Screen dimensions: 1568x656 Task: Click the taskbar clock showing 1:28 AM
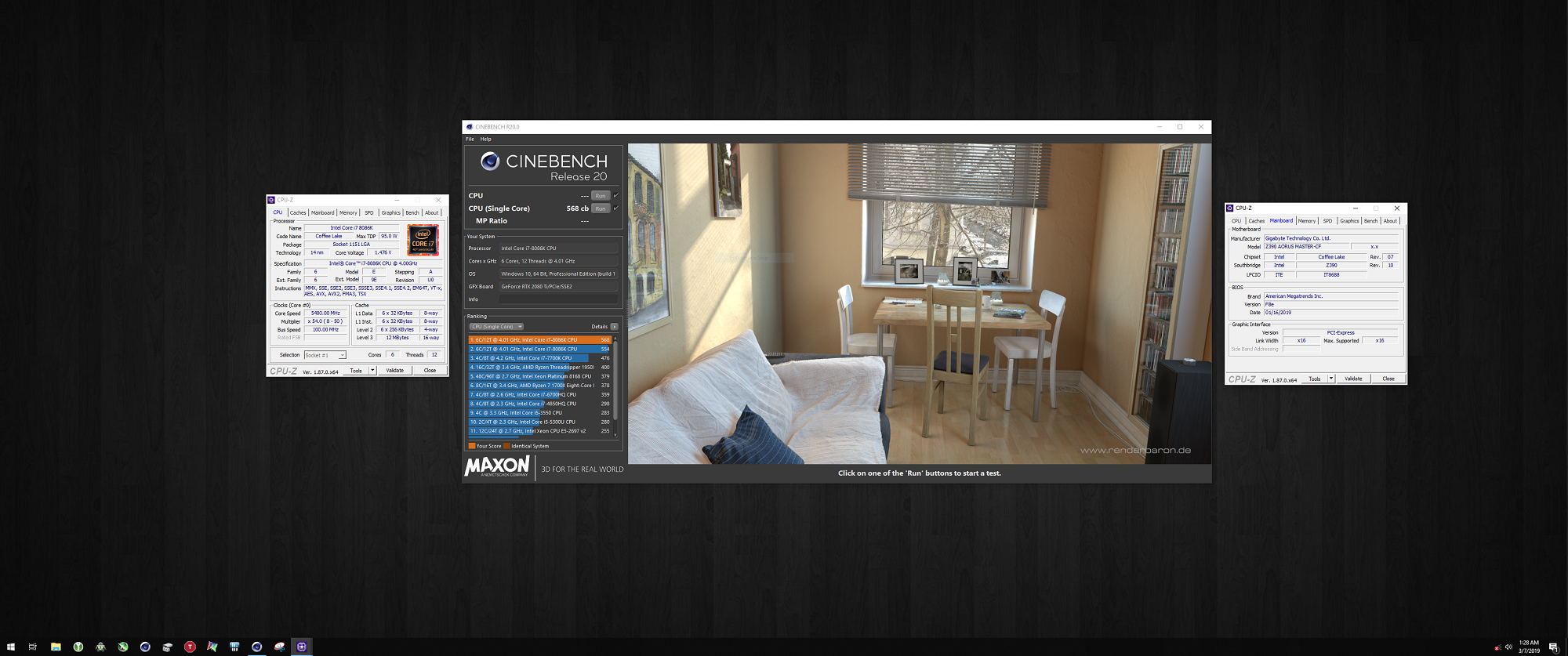pos(1529,647)
